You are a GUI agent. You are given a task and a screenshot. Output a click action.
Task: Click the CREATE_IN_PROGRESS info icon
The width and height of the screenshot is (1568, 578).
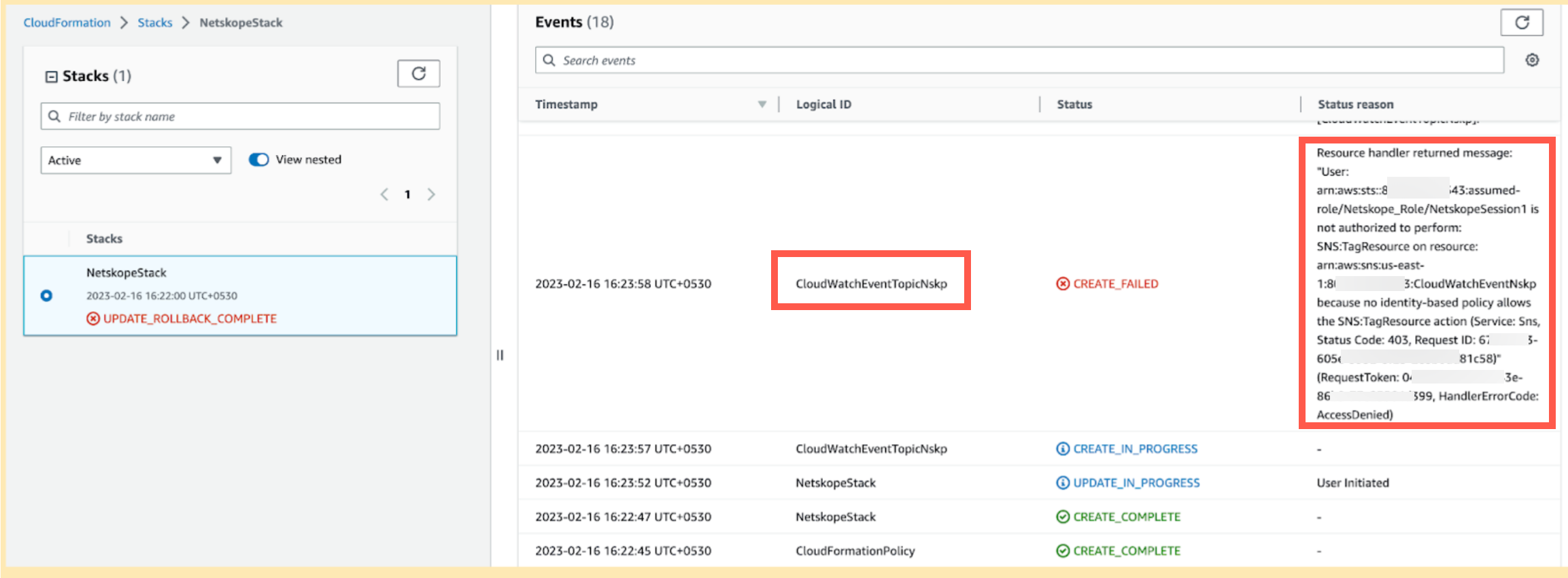(1062, 449)
